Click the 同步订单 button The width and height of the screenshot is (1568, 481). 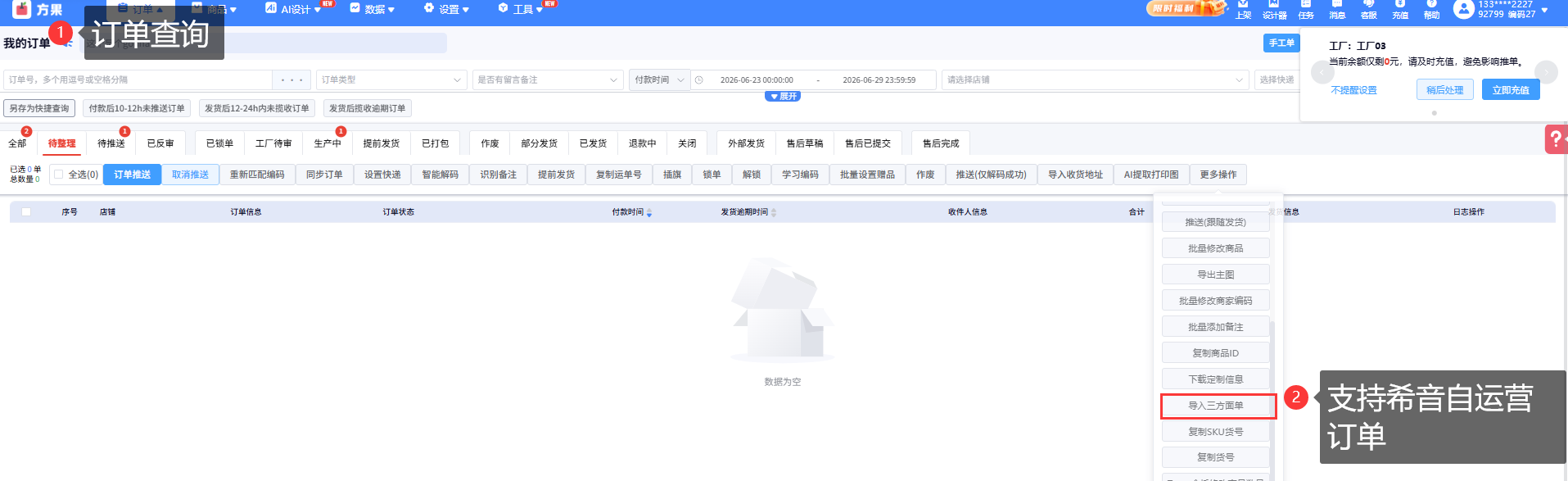(324, 175)
